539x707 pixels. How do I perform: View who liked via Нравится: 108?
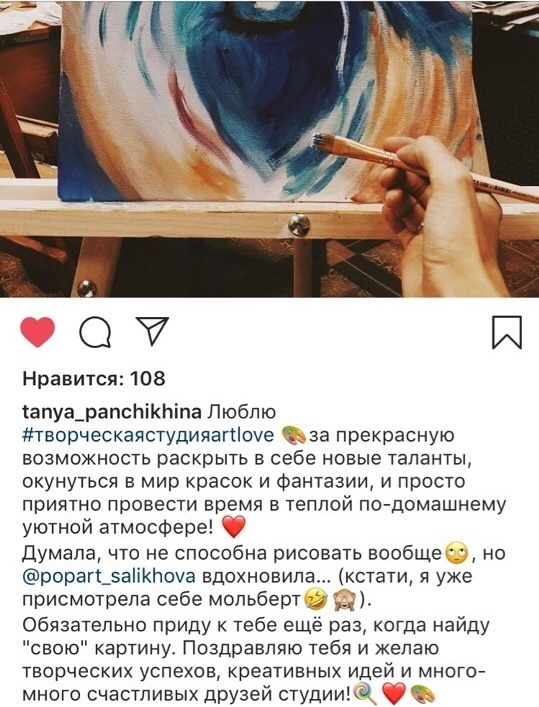94,378
